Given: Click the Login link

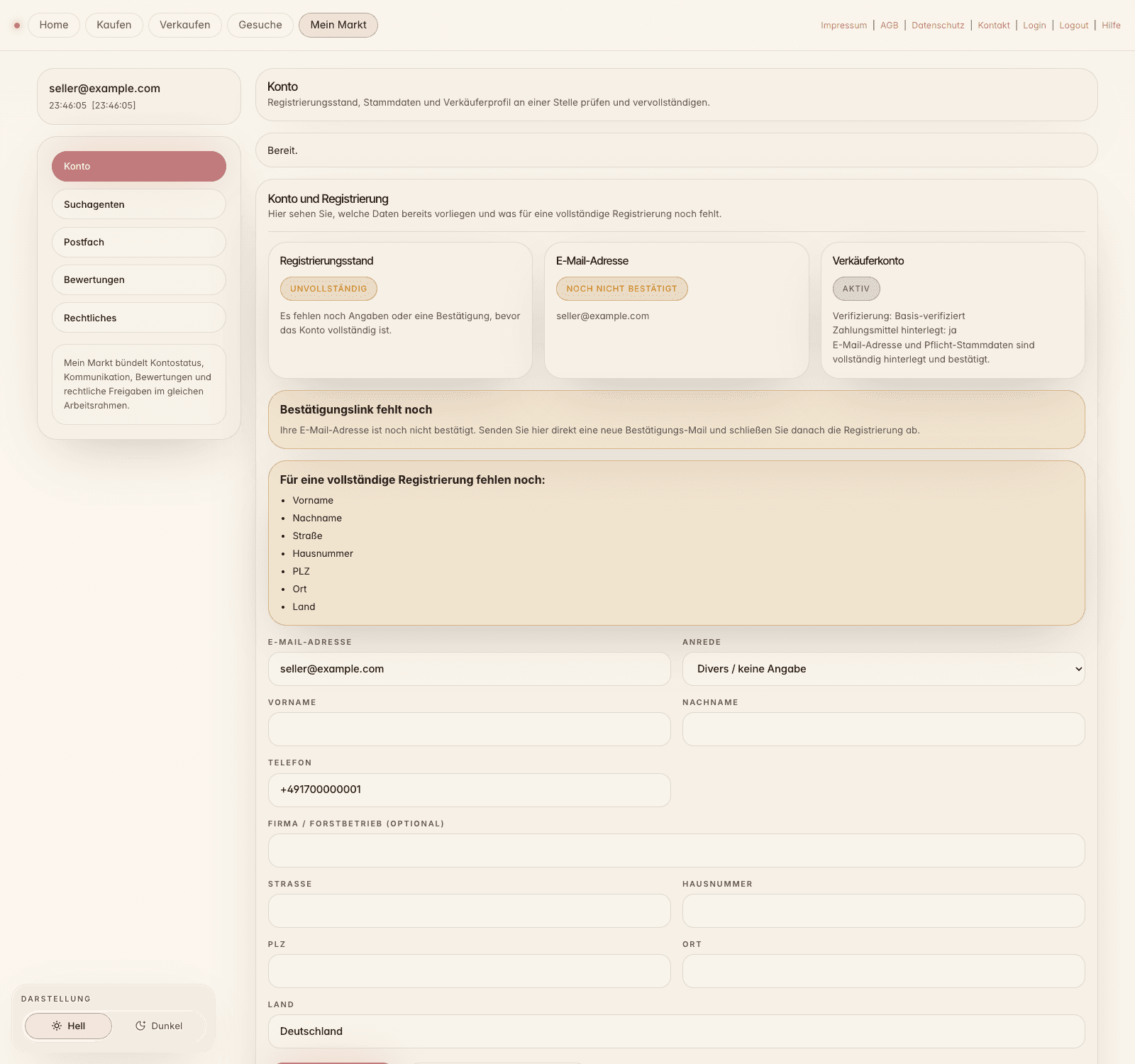Looking at the screenshot, I should (1034, 26).
